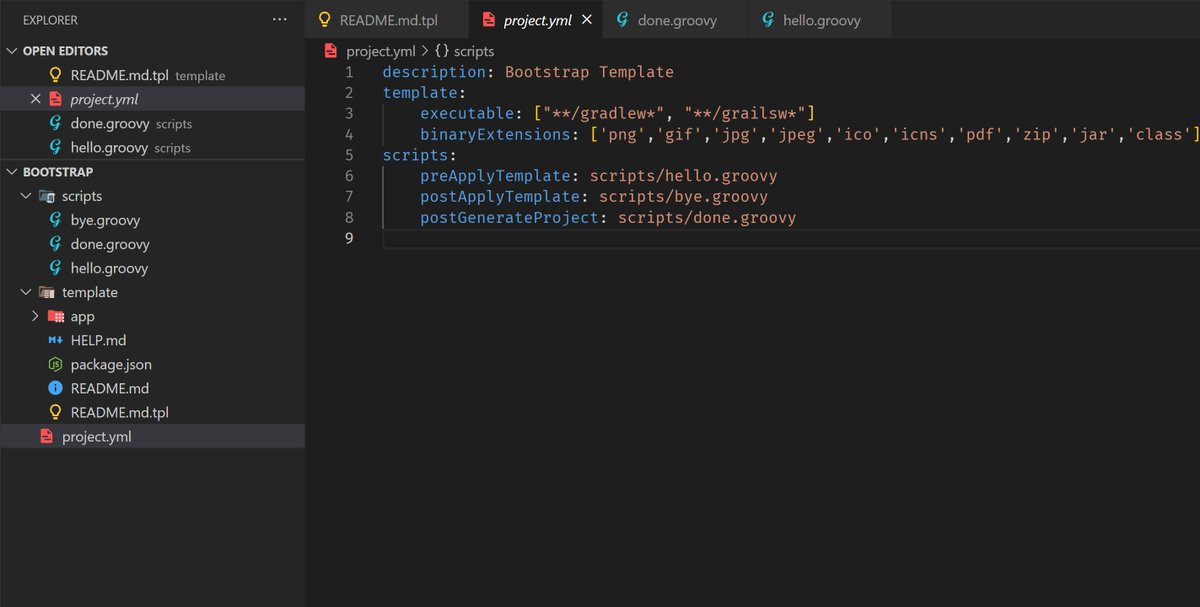Open done.groovy in Open Editors
Screen dimensions: 1200x607
[152, 123]
